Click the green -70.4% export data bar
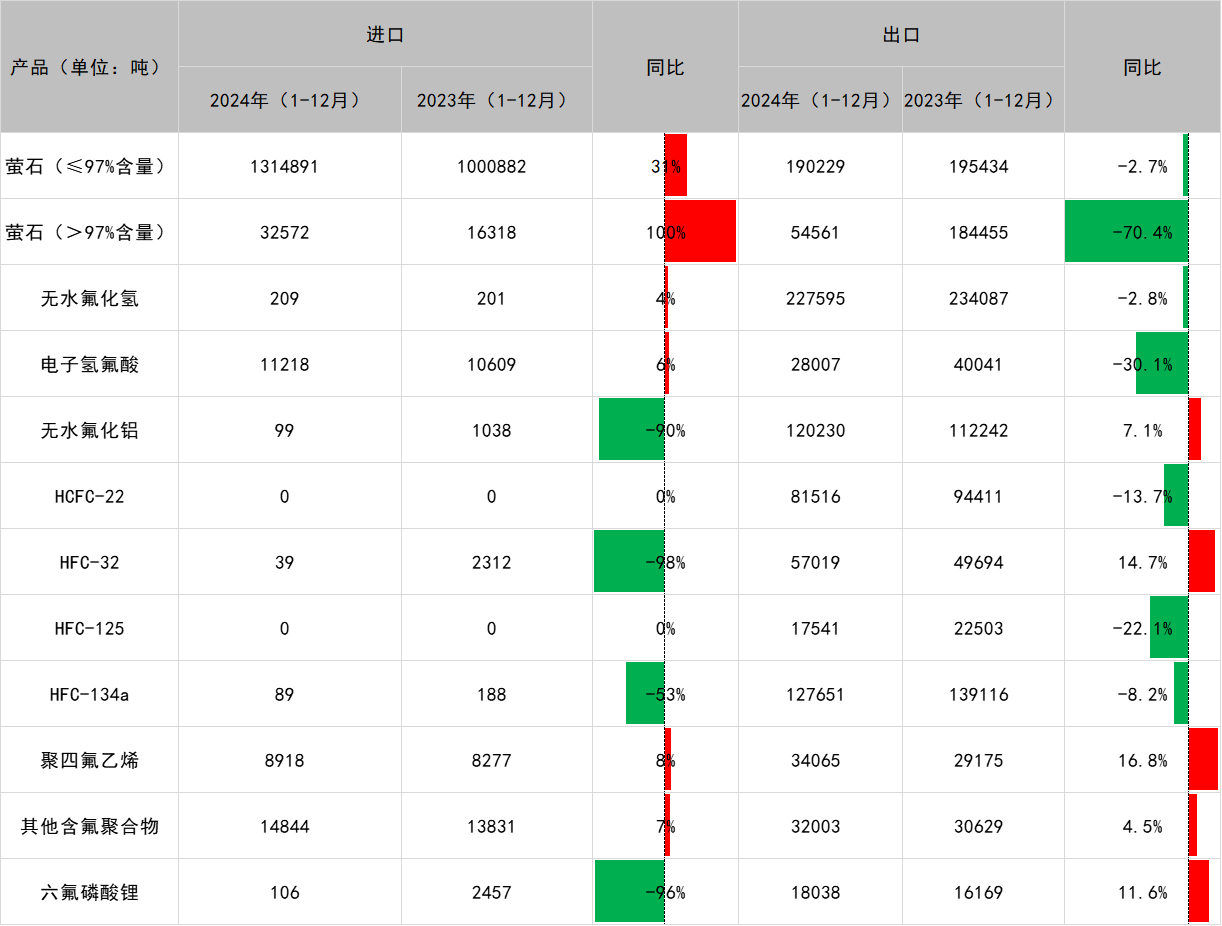This screenshot has height=926, width=1222. point(1126,231)
